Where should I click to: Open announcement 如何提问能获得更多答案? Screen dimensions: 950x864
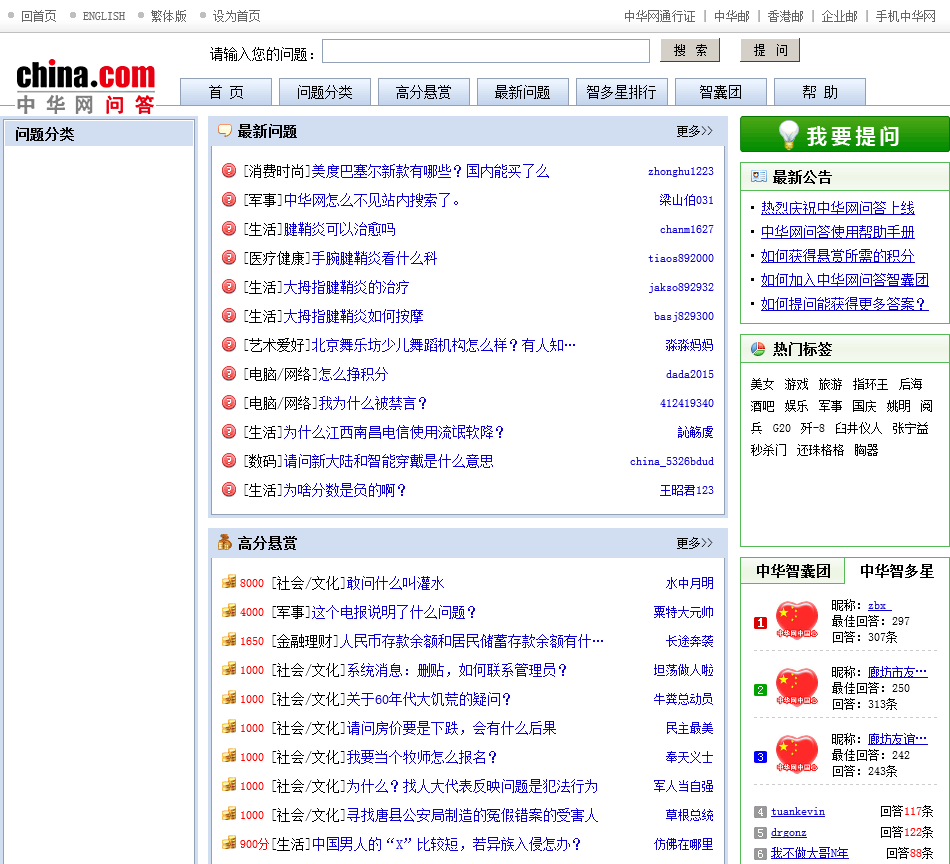pyautogui.click(x=843, y=304)
